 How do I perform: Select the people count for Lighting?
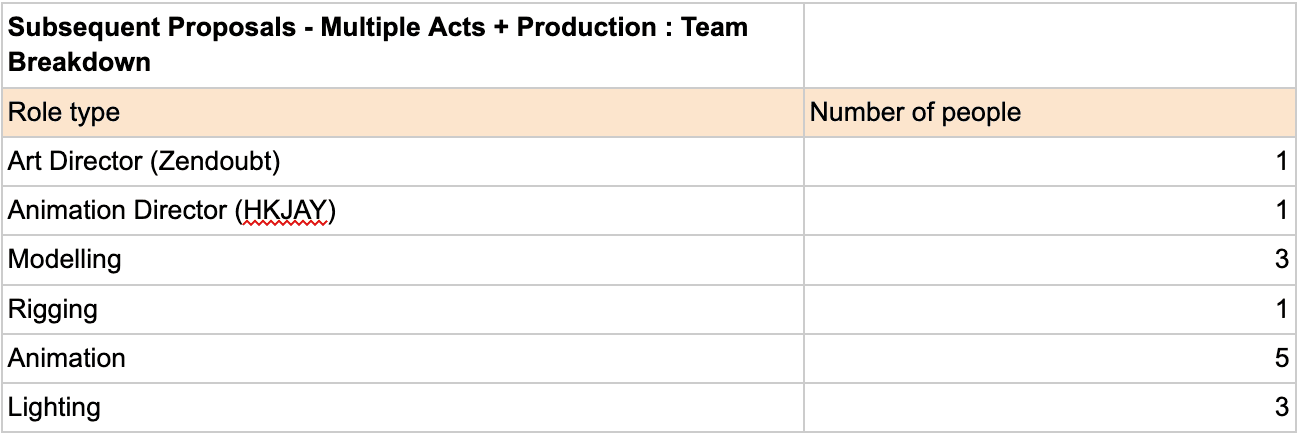point(1048,407)
